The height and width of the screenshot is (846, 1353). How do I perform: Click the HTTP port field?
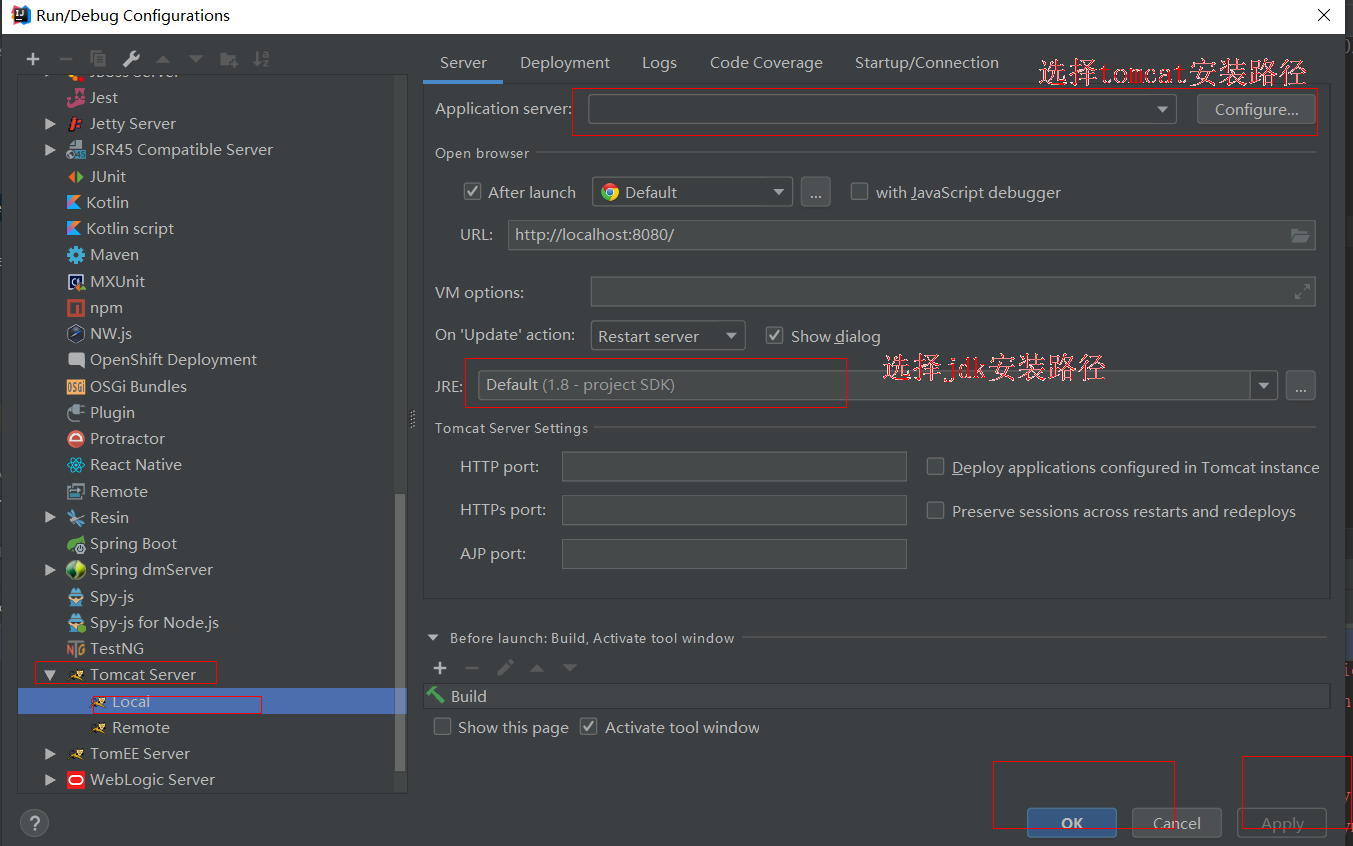click(x=734, y=466)
